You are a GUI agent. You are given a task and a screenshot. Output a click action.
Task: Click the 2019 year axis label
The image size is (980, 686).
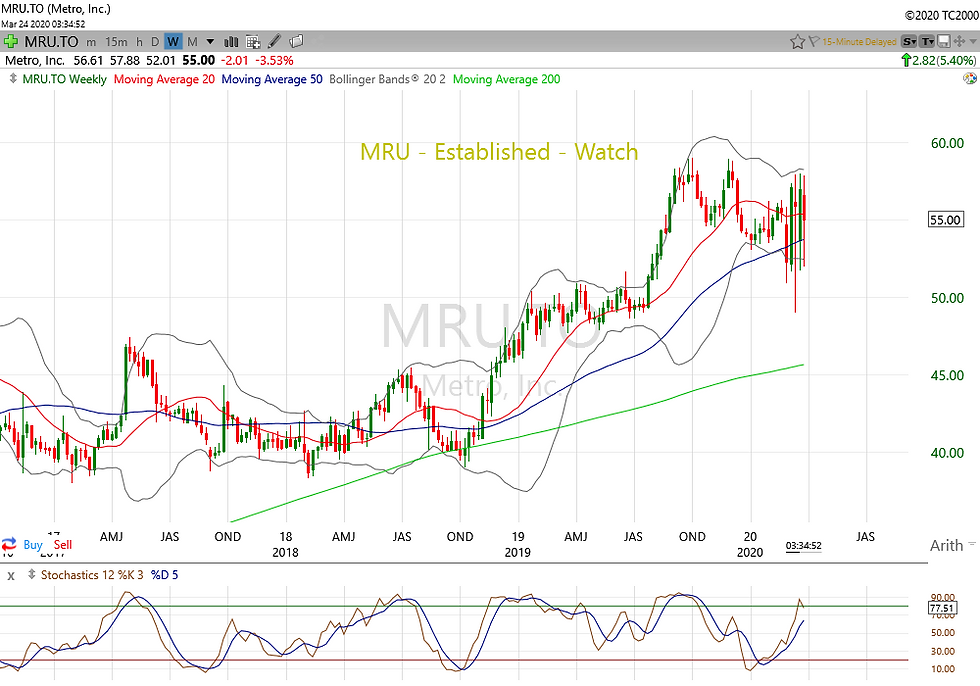tap(518, 552)
